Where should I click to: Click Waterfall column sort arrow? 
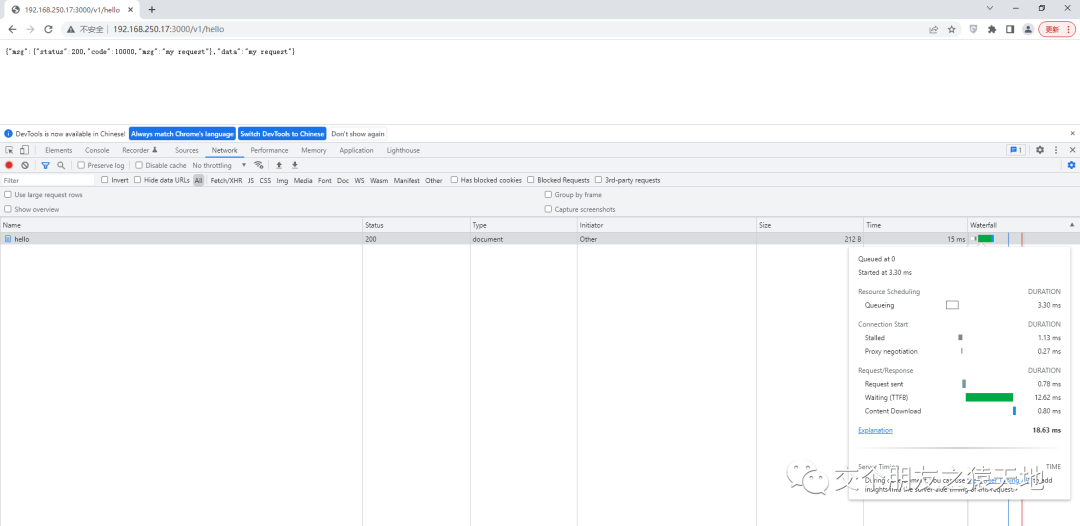(1072, 225)
